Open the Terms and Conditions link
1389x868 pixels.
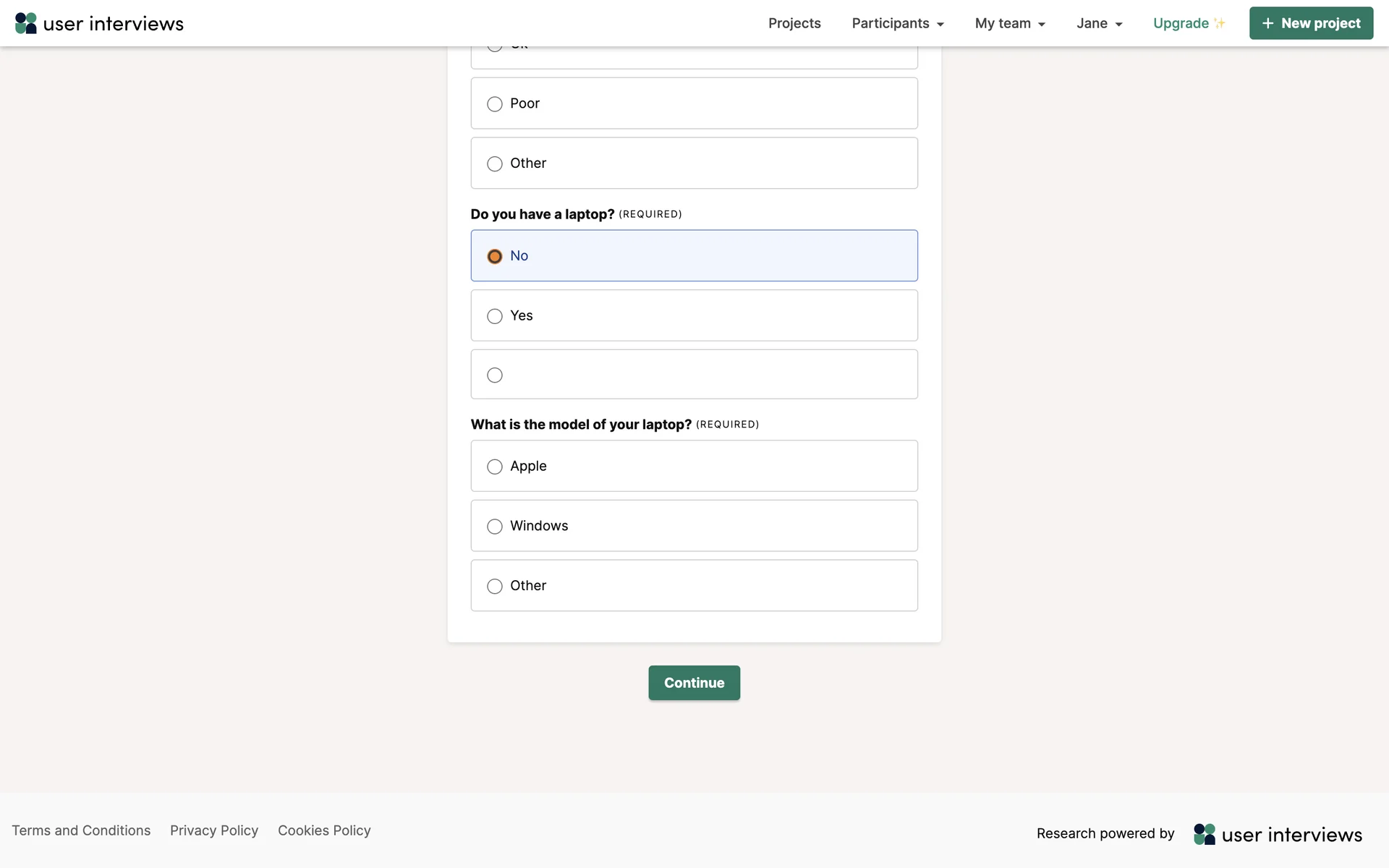(81, 830)
